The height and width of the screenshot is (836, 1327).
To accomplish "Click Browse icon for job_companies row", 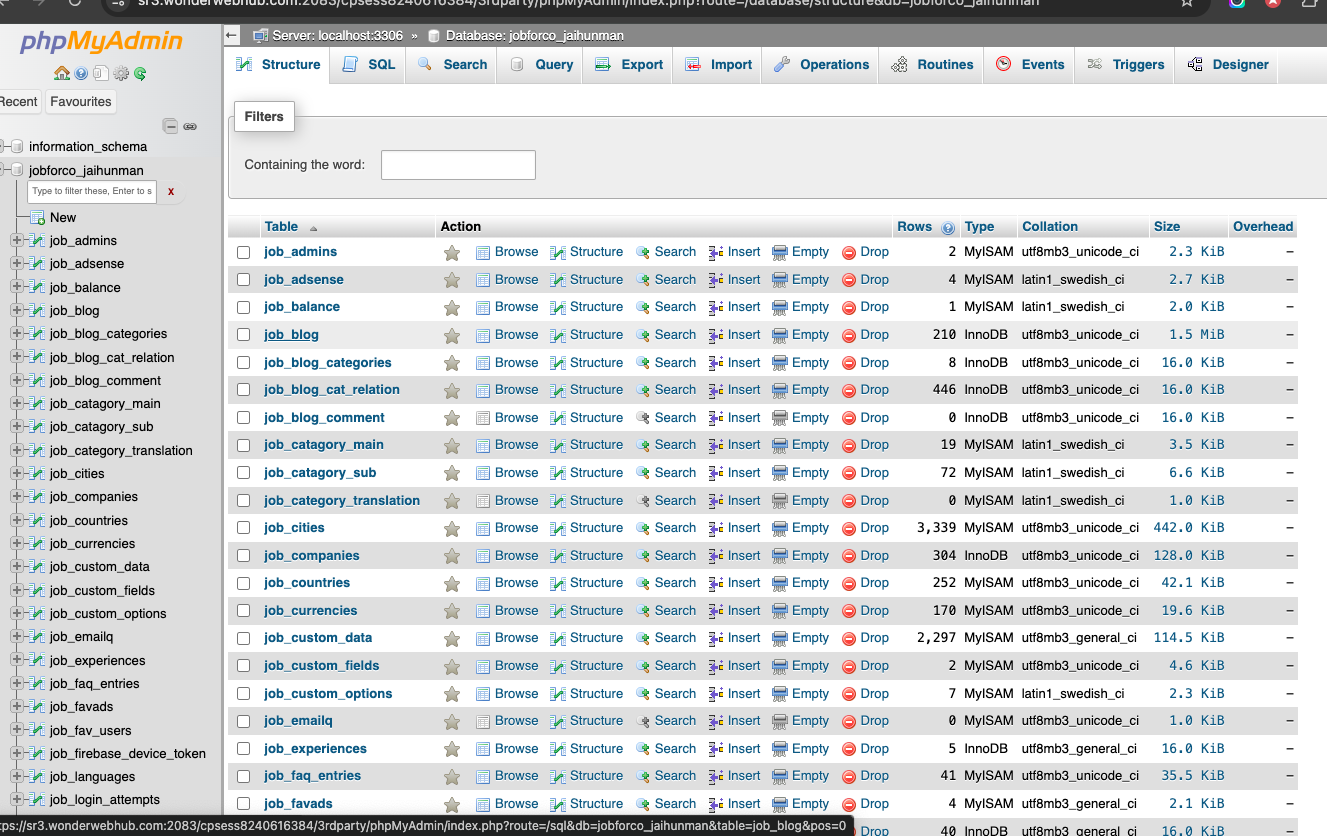I will tap(483, 556).
